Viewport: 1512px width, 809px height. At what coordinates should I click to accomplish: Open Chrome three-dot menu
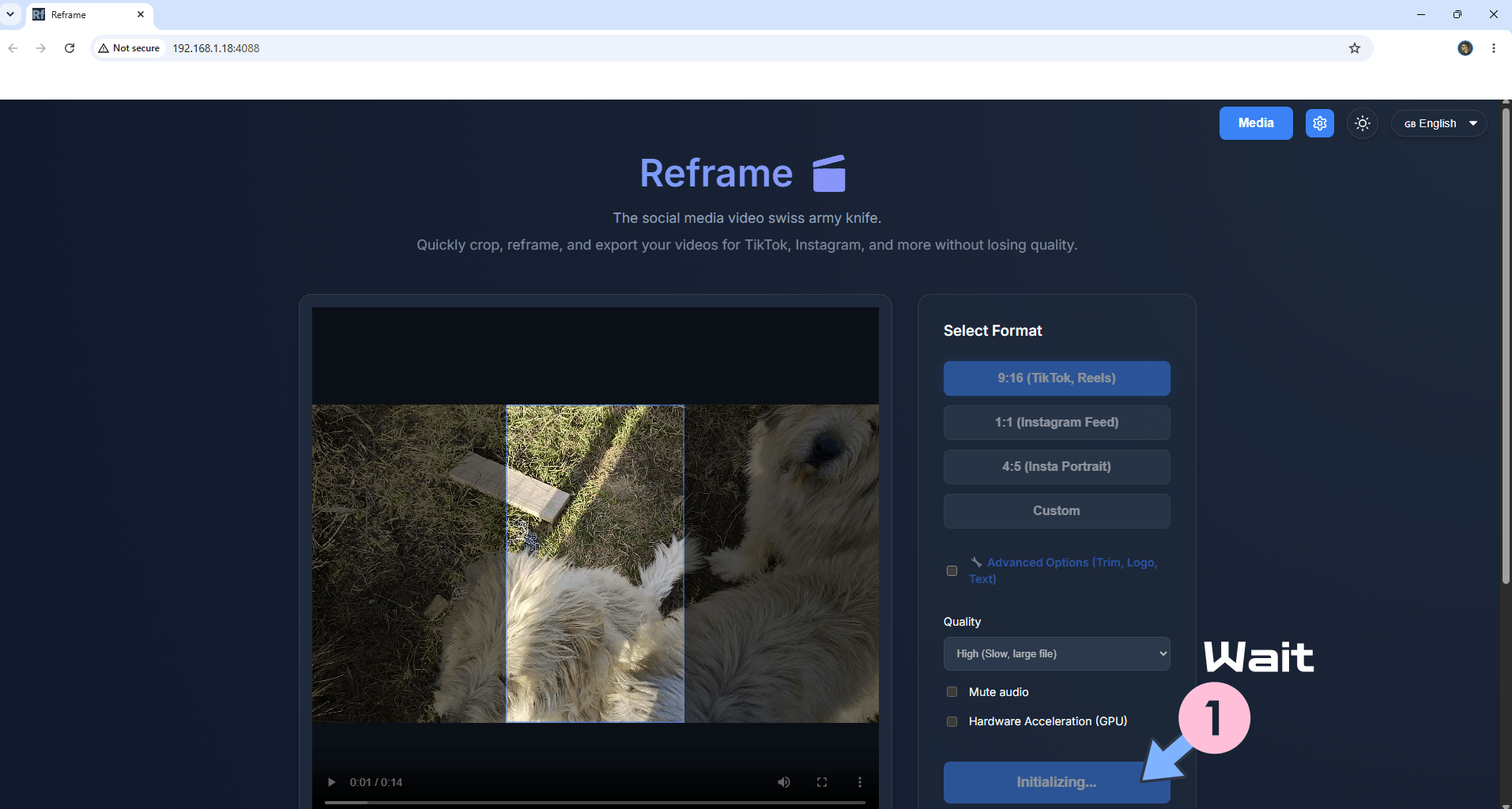point(1494,48)
